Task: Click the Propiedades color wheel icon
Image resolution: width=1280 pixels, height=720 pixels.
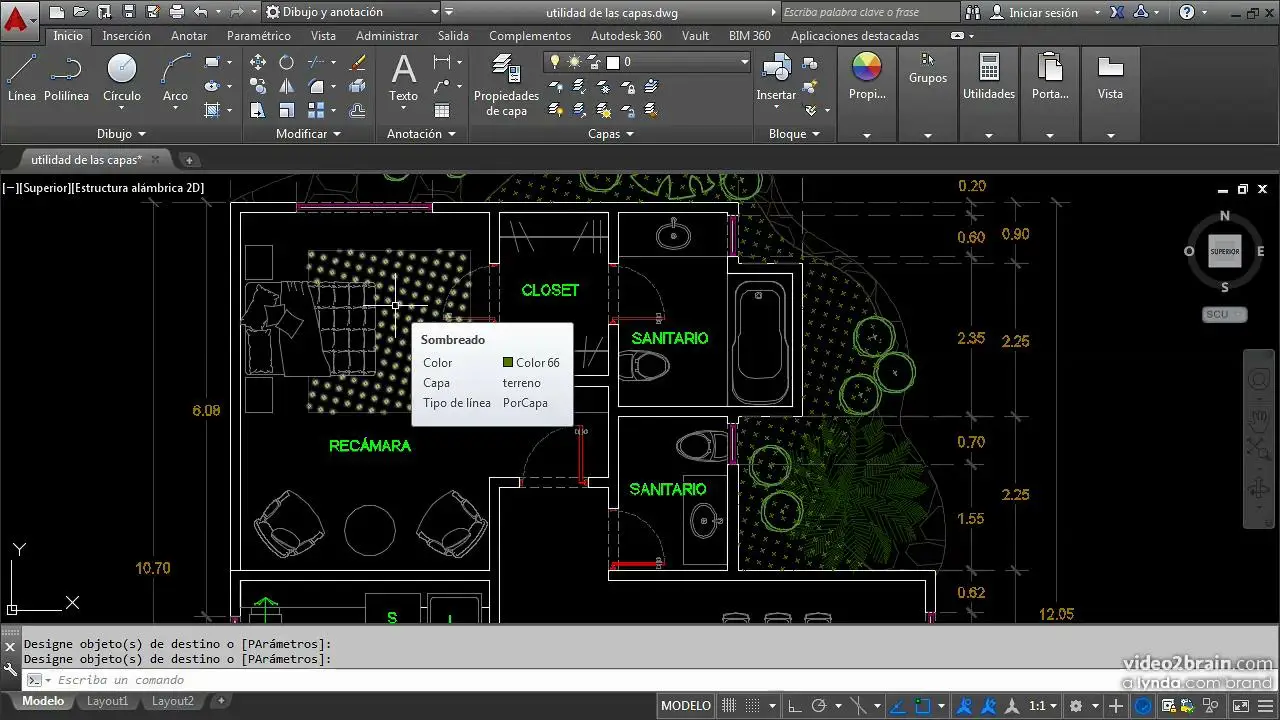Action: coord(866,67)
